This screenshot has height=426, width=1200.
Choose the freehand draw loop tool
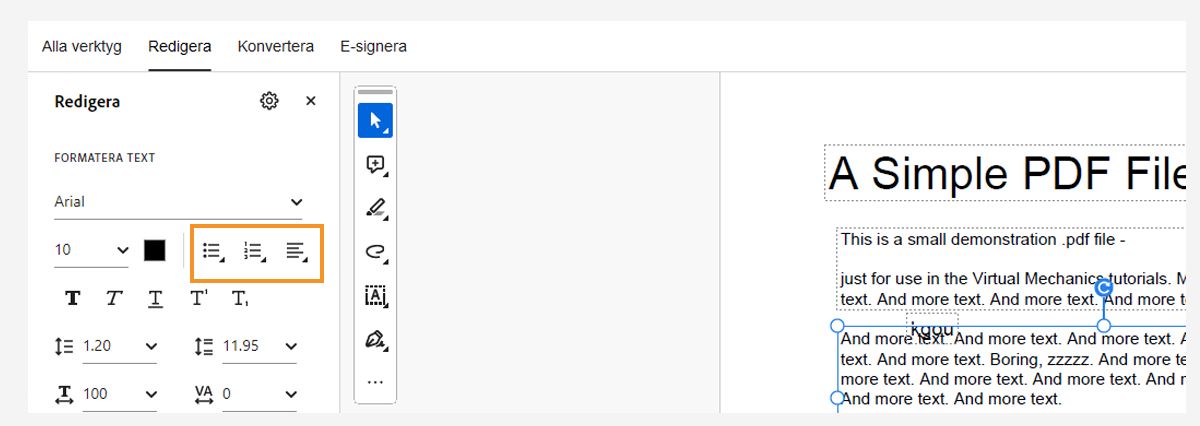(375, 252)
